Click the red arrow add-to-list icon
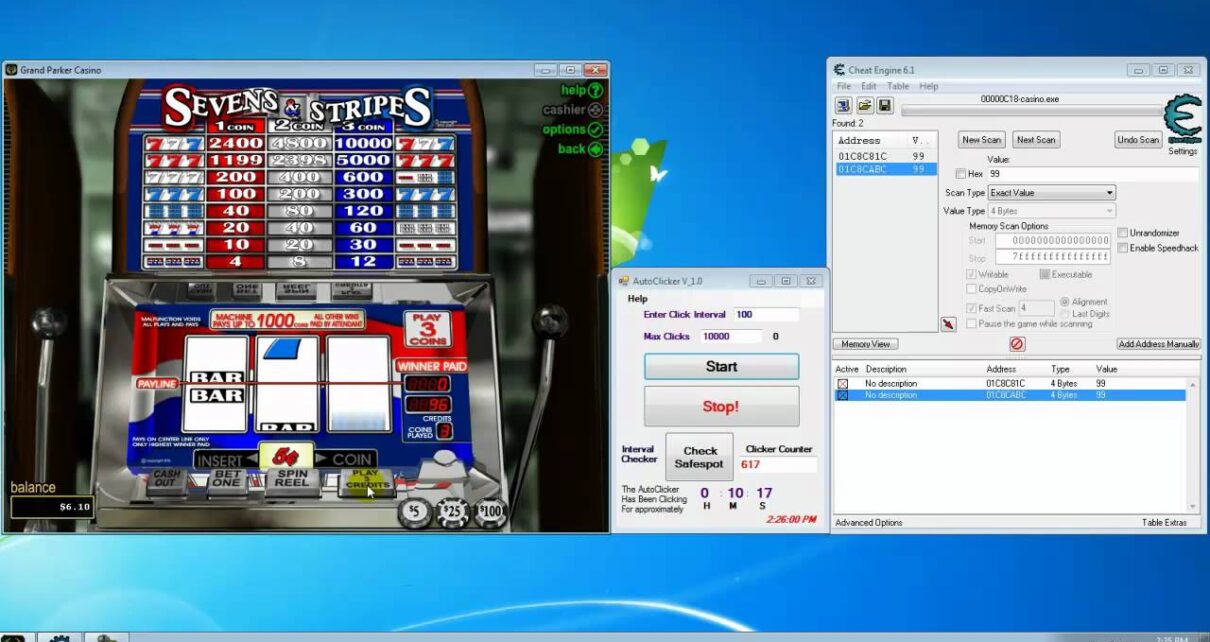This screenshot has height=642, width=1210. (948, 324)
